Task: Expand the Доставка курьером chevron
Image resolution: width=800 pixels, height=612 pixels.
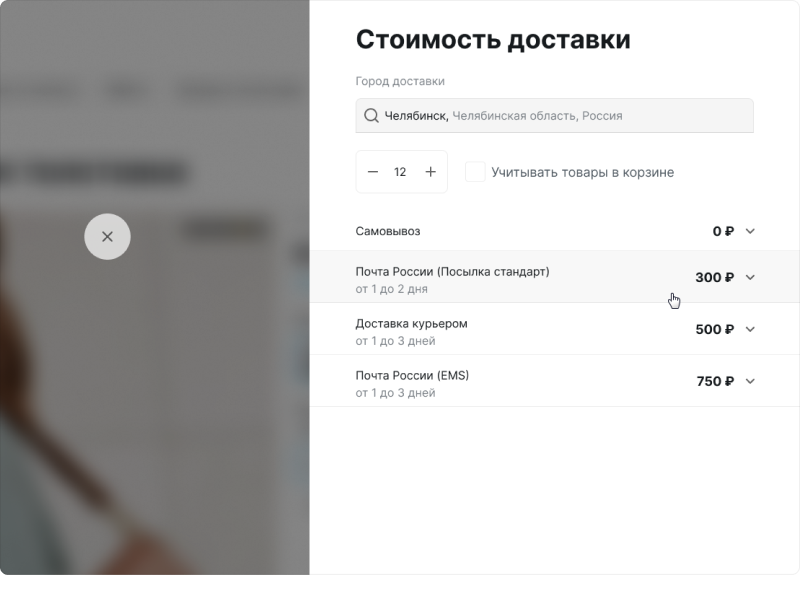Action: pyautogui.click(x=751, y=329)
